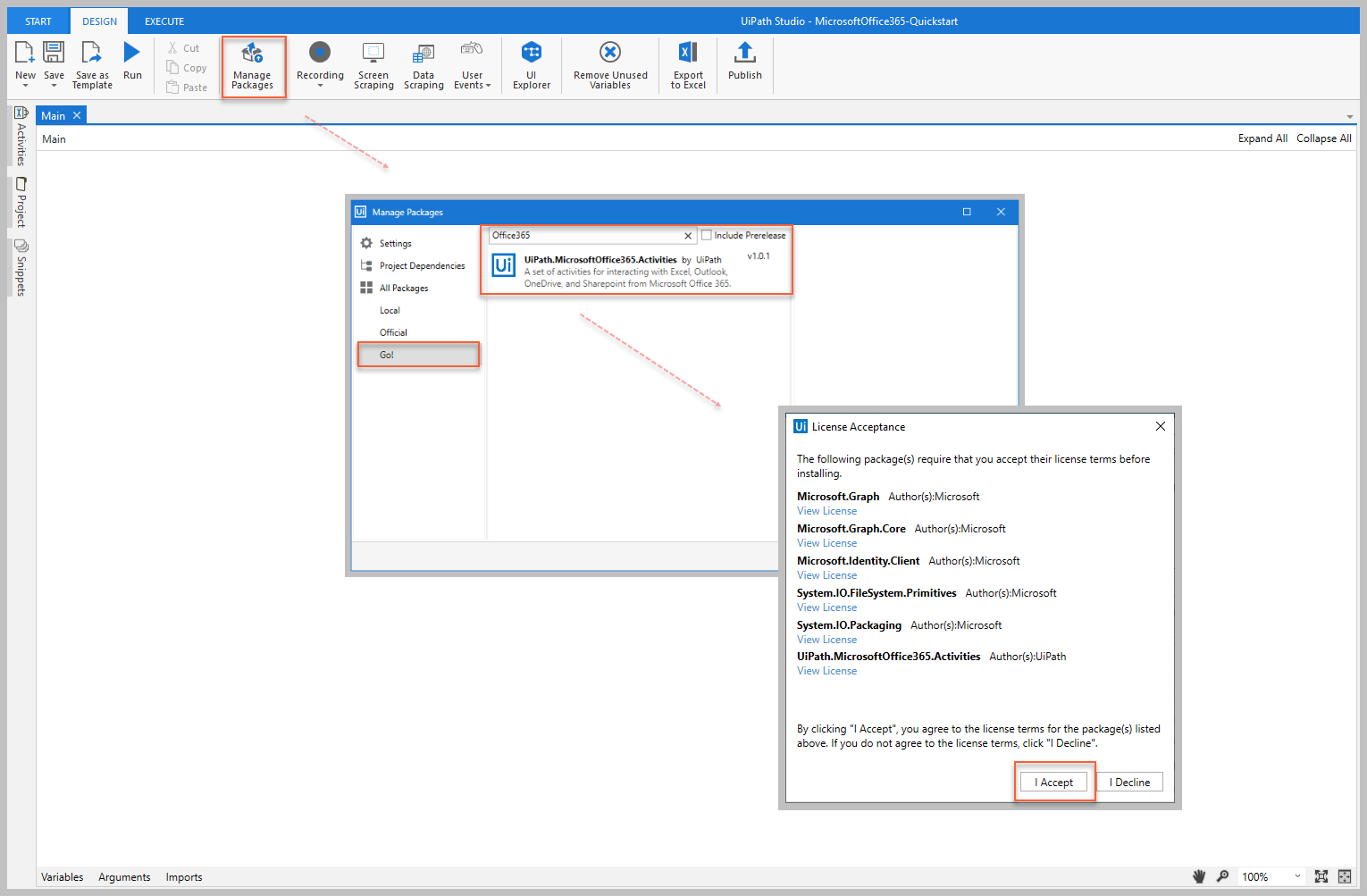Viewport: 1367px width, 896px height.
Task: Select All Packages in Manage Packages
Action: (394, 288)
